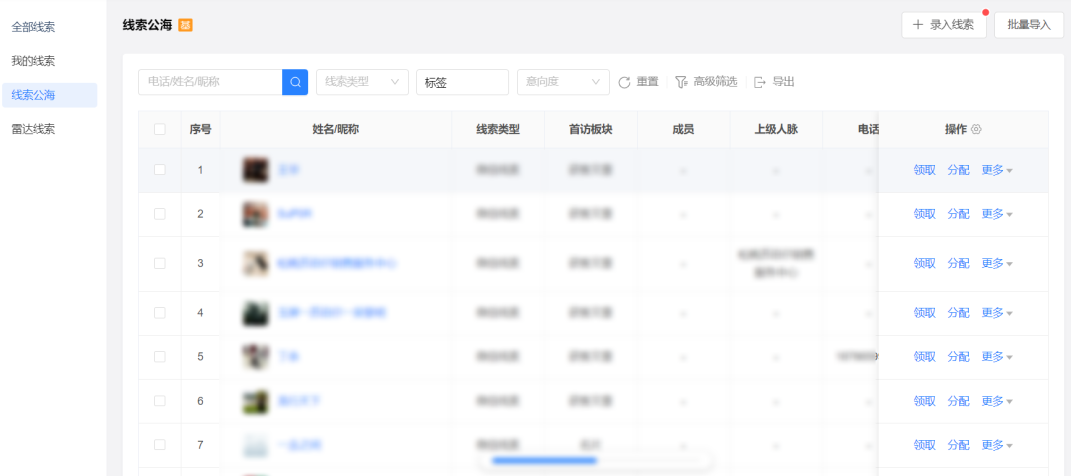This screenshot has height=476, width=1071.
Task: Check the checkbox for row 7
Action: pos(160,445)
